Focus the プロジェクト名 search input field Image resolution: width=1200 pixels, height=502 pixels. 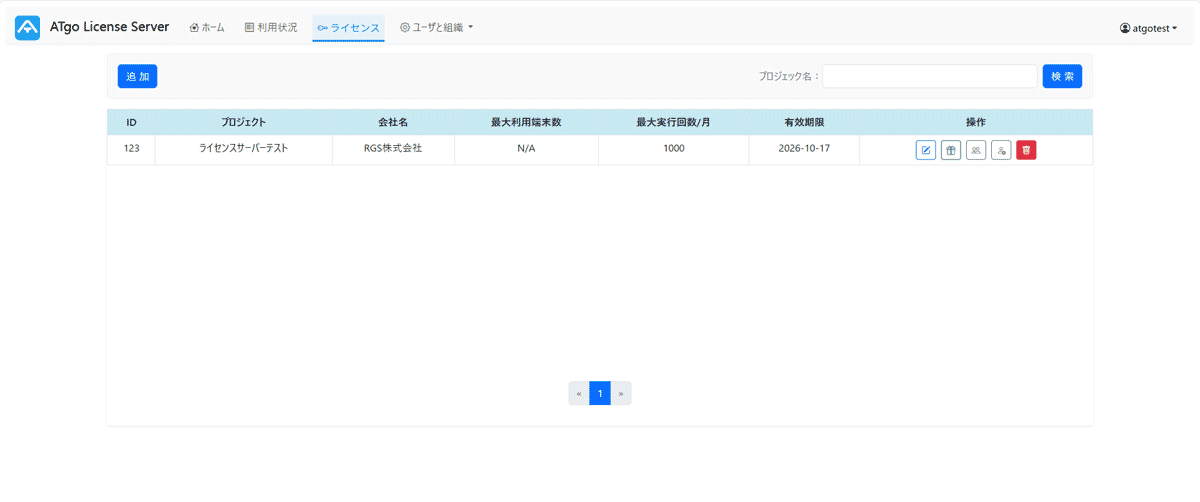(929, 76)
